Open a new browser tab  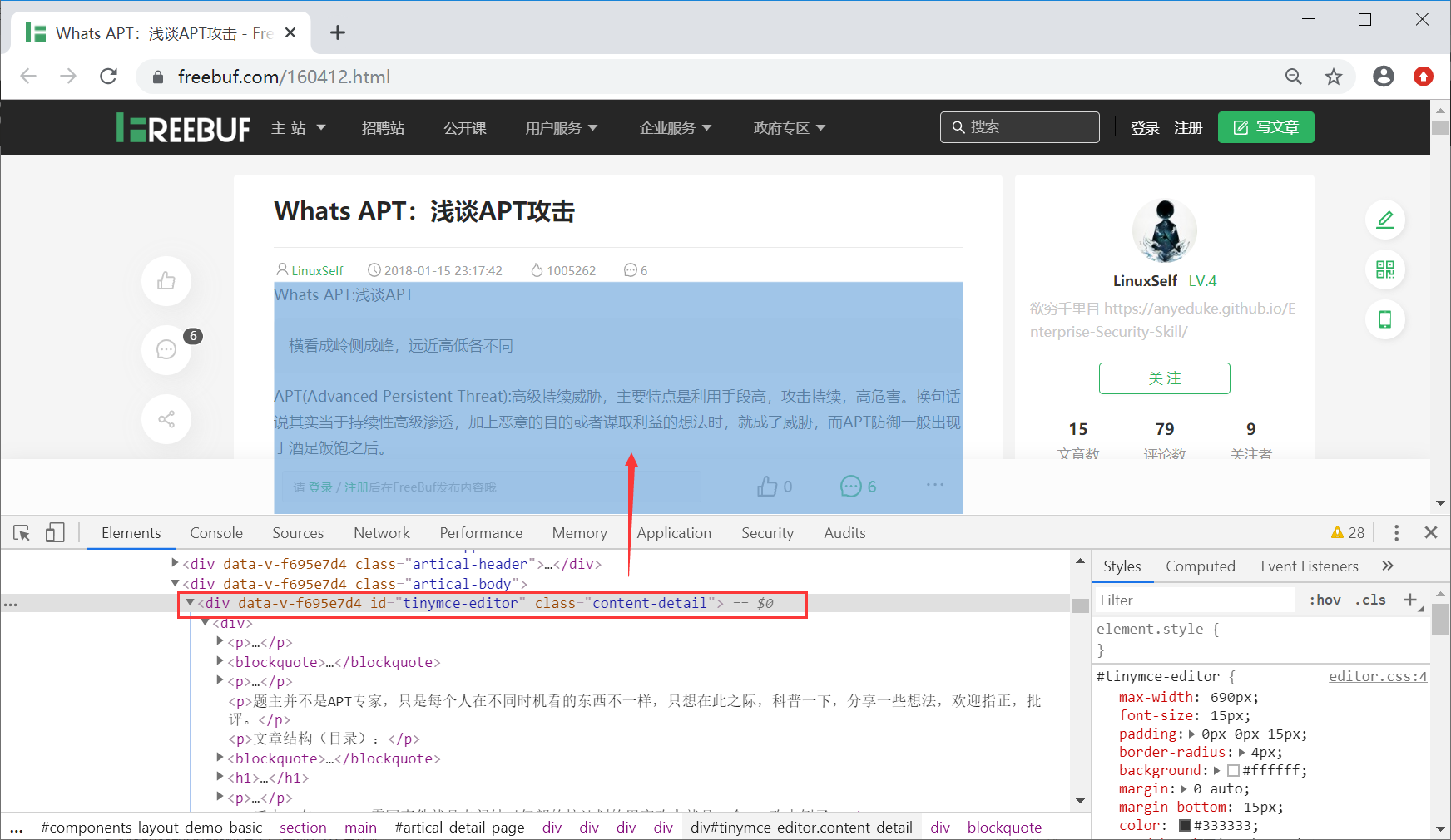click(x=337, y=32)
